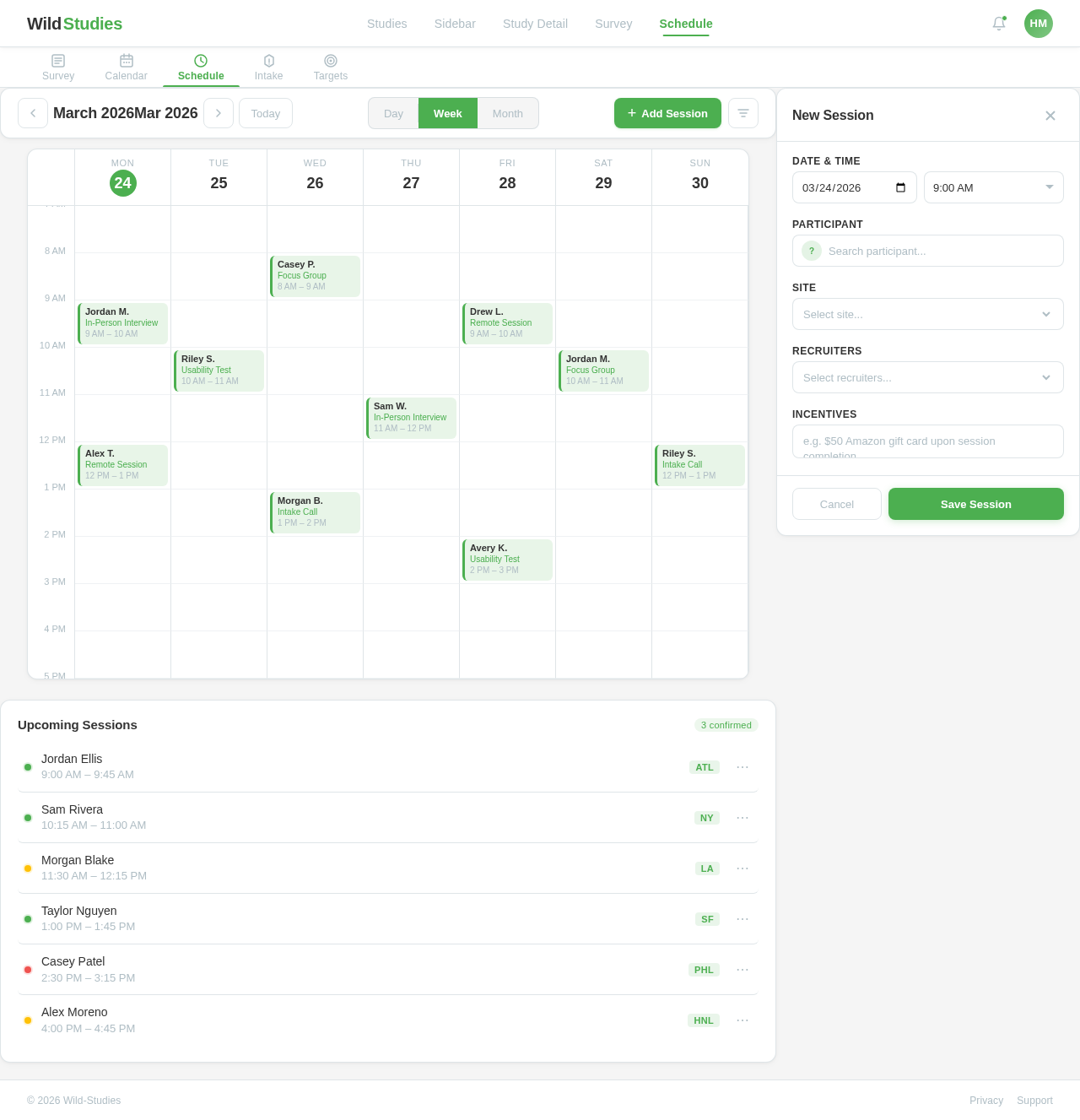
Task: Click the Targets icon
Action: [x=330, y=61]
